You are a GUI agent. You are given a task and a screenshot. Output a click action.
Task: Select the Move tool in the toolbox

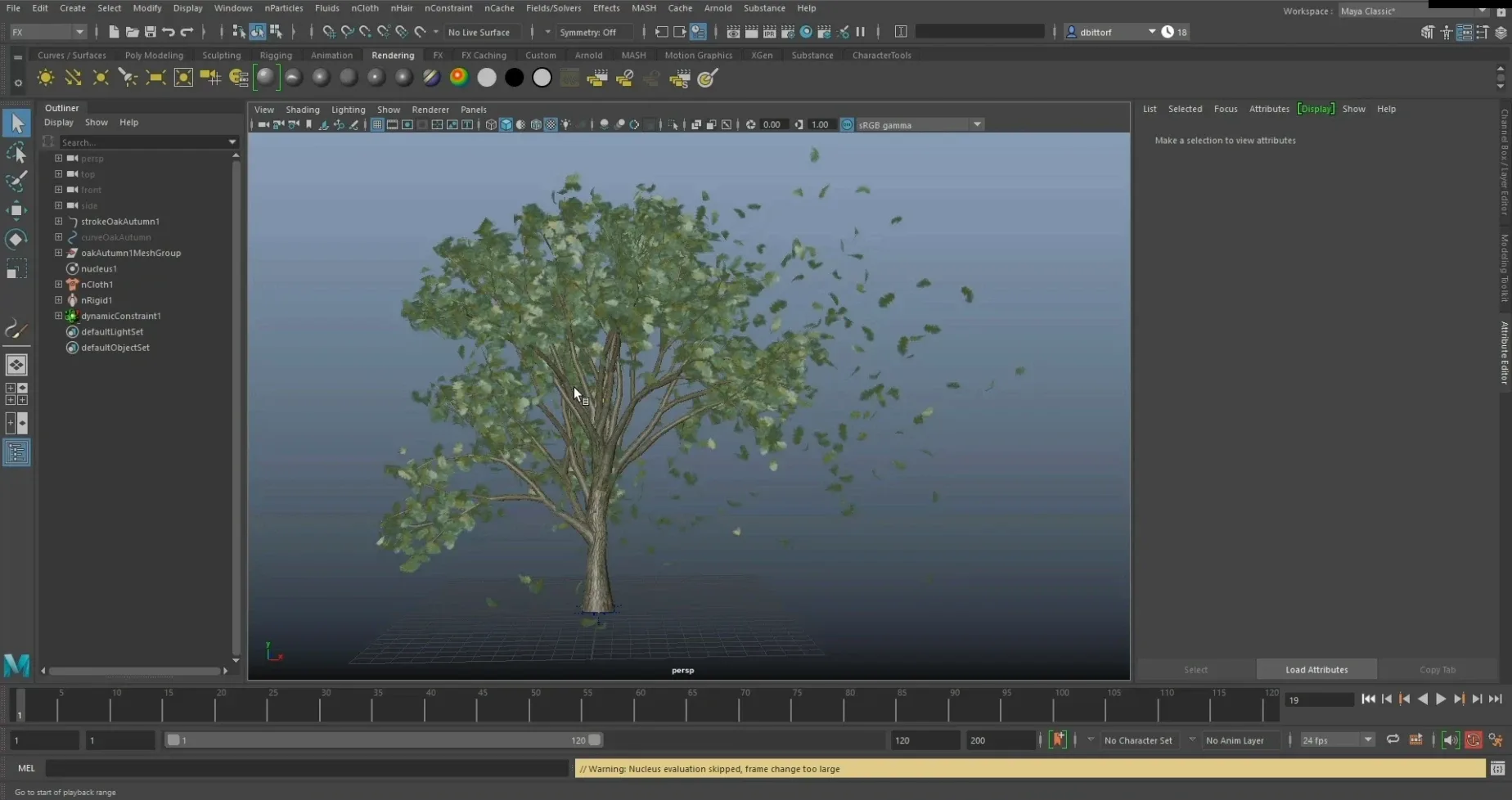pos(16,210)
